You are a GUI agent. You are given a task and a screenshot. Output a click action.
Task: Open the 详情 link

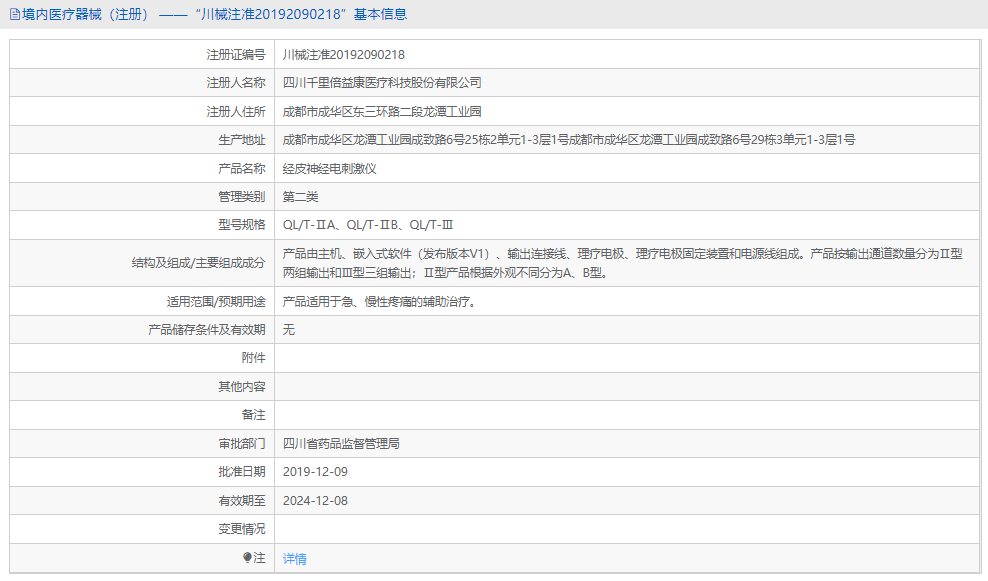(294, 559)
